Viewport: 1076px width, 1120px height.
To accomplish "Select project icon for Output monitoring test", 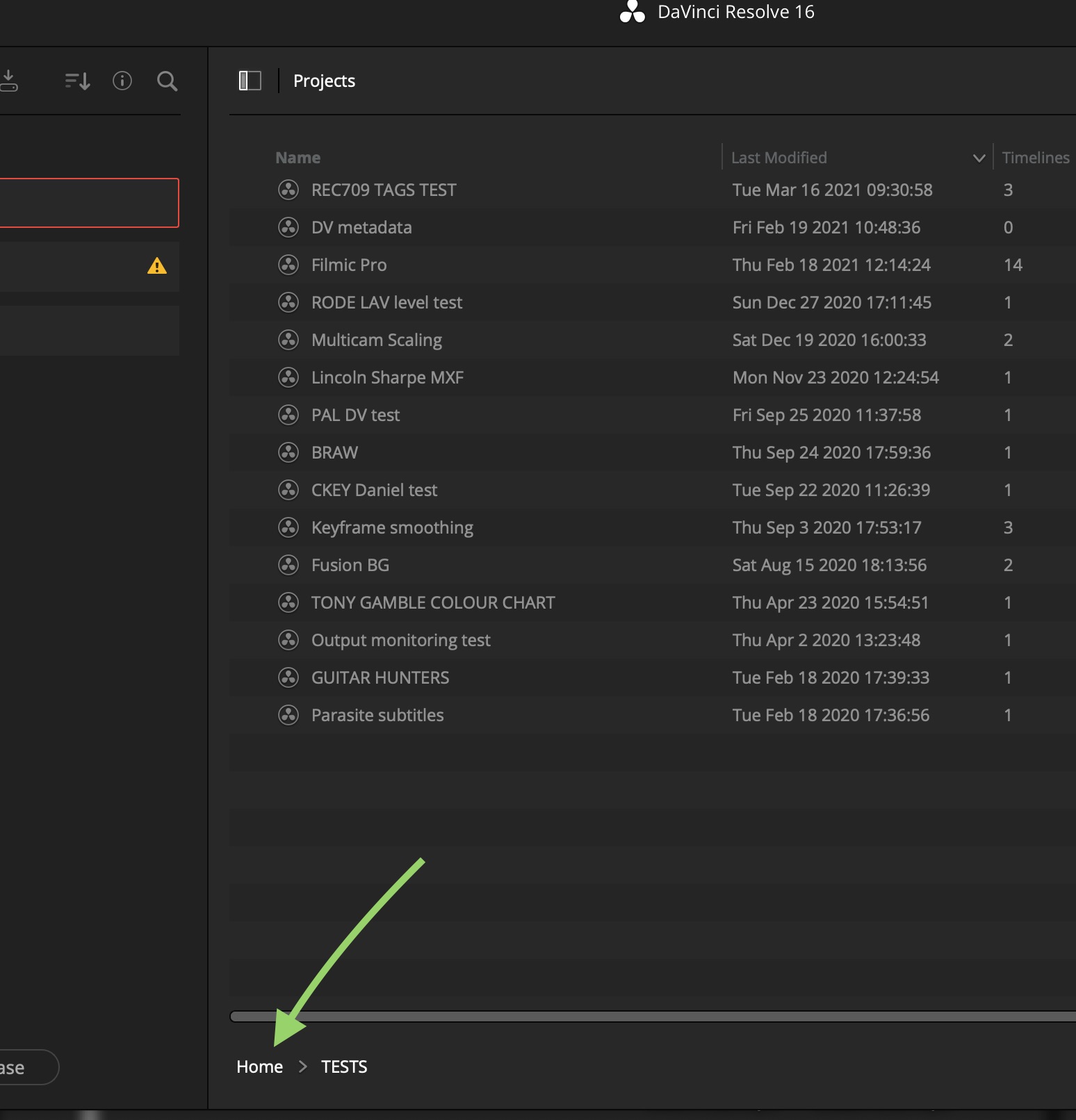I will click(288, 640).
